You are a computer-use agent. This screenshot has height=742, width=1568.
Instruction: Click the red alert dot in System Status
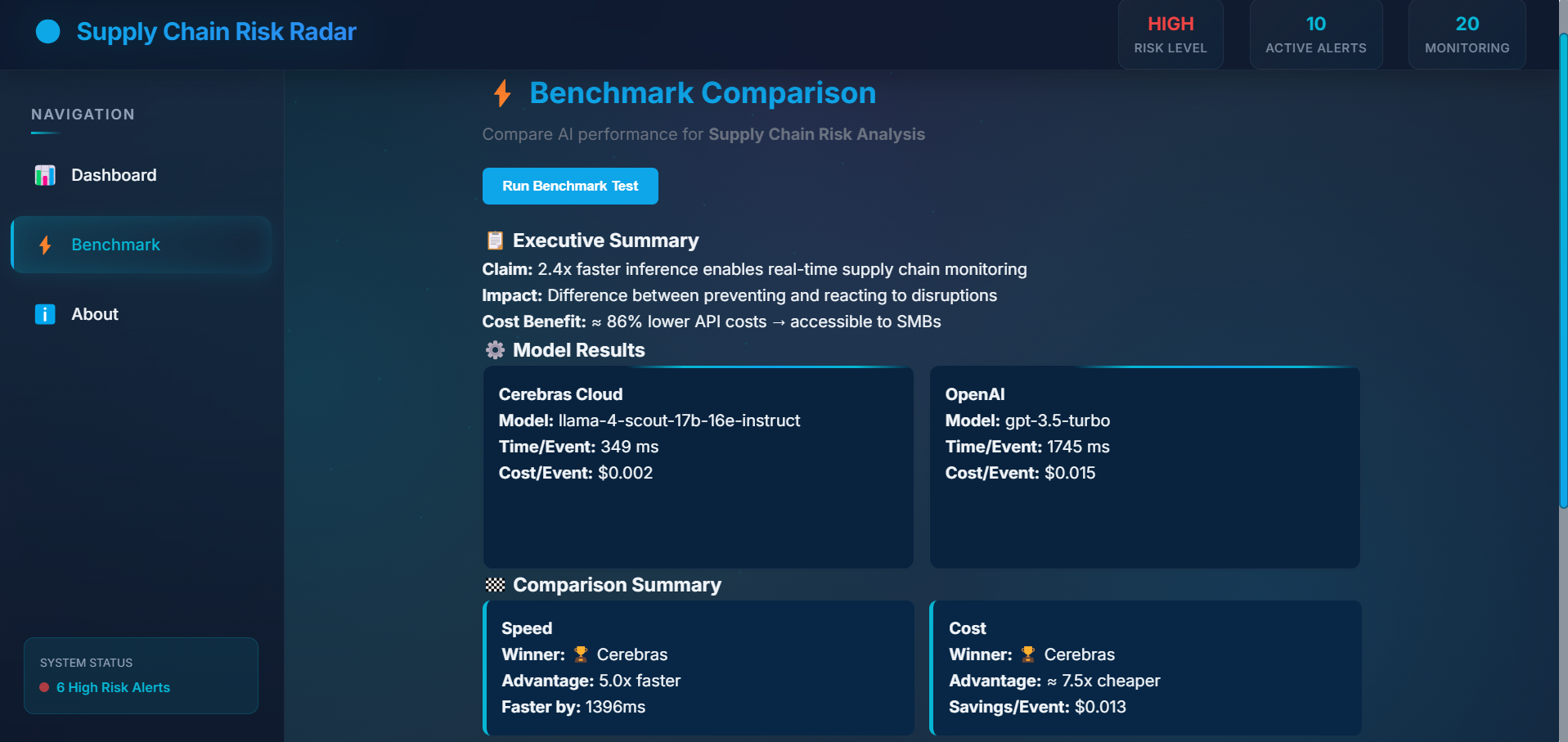click(x=43, y=688)
